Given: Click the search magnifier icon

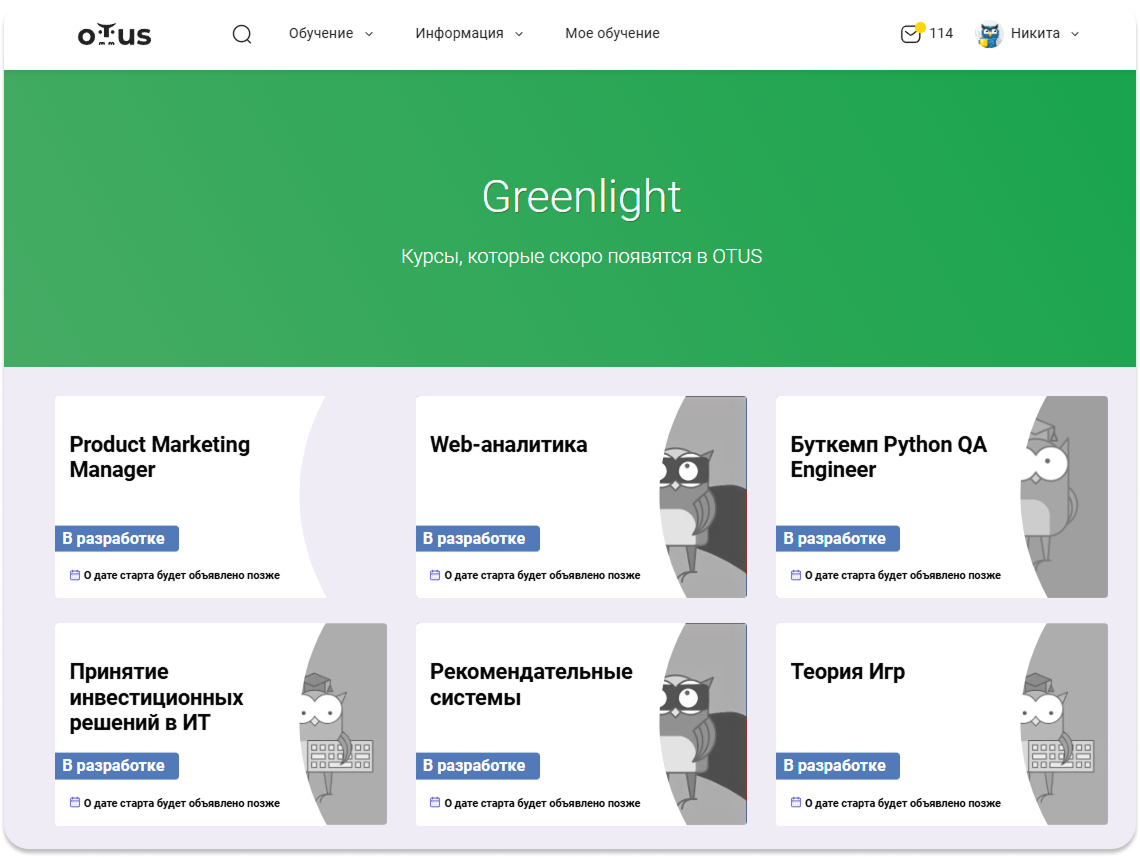Looking at the screenshot, I should (242, 34).
